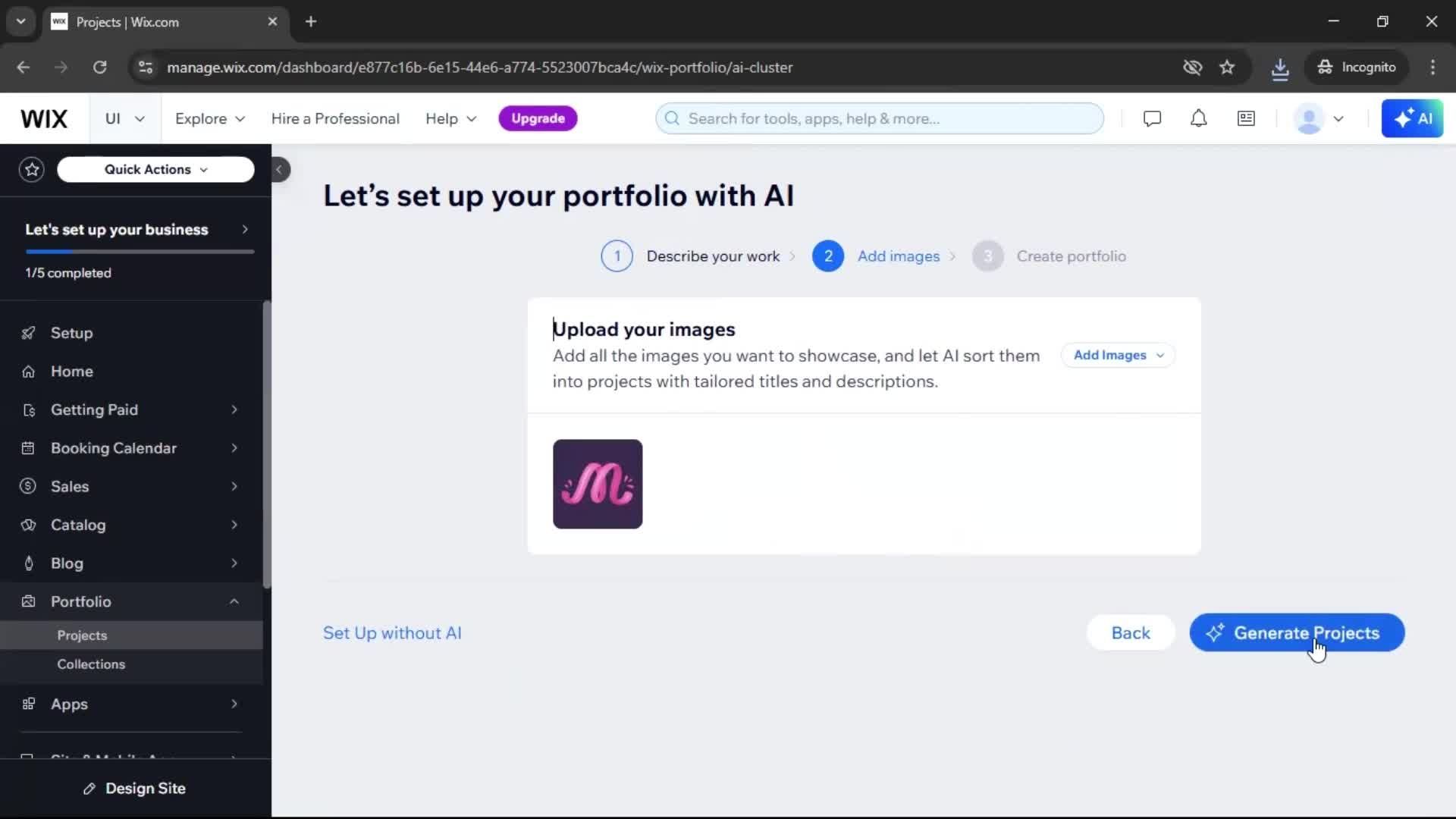Viewport: 1456px width, 819px height.
Task: Select the Create portfolio step
Action: click(1050, 256)
